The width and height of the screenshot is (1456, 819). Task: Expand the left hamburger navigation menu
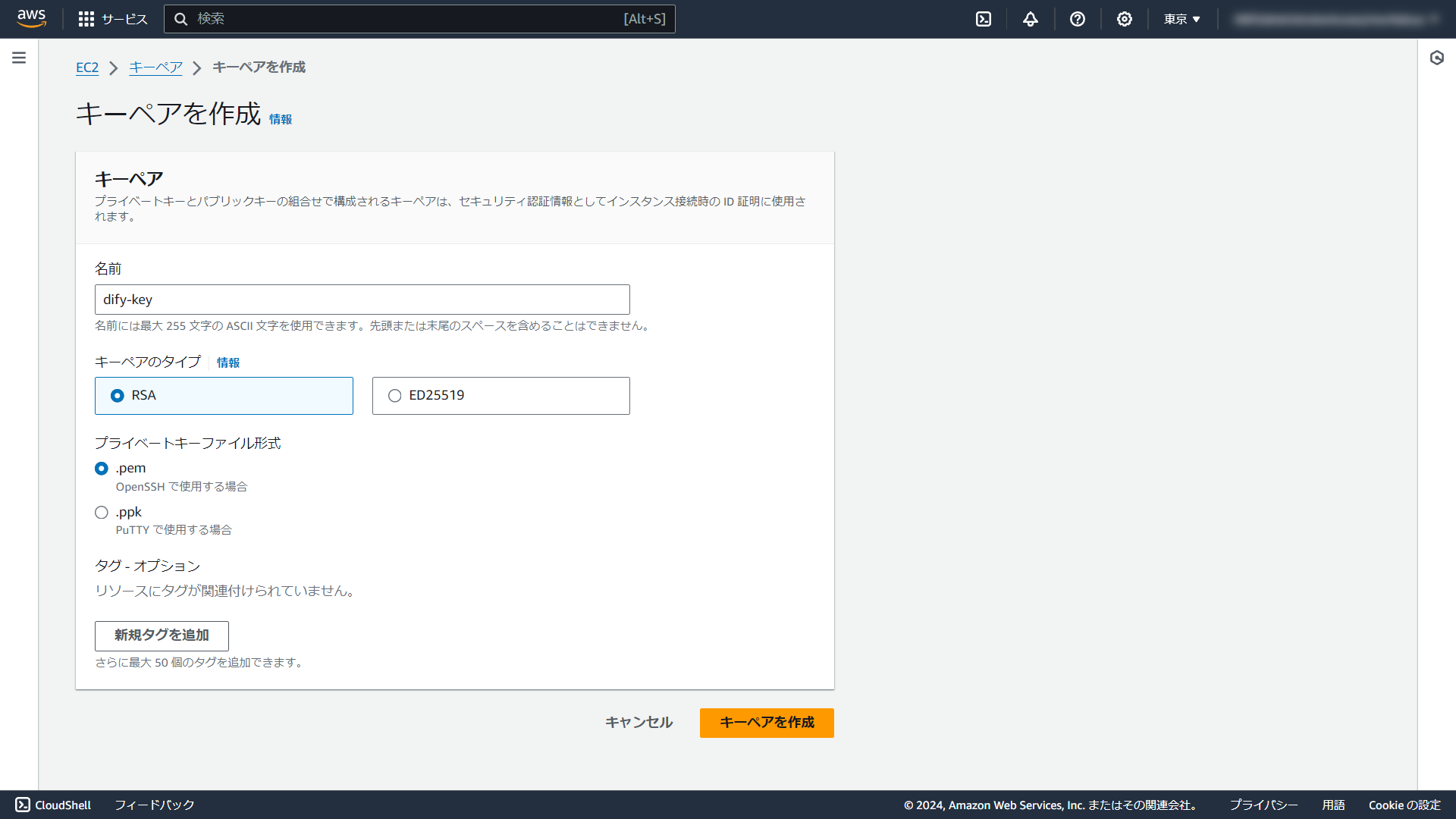pyautogui.click(x=19, y=58)
